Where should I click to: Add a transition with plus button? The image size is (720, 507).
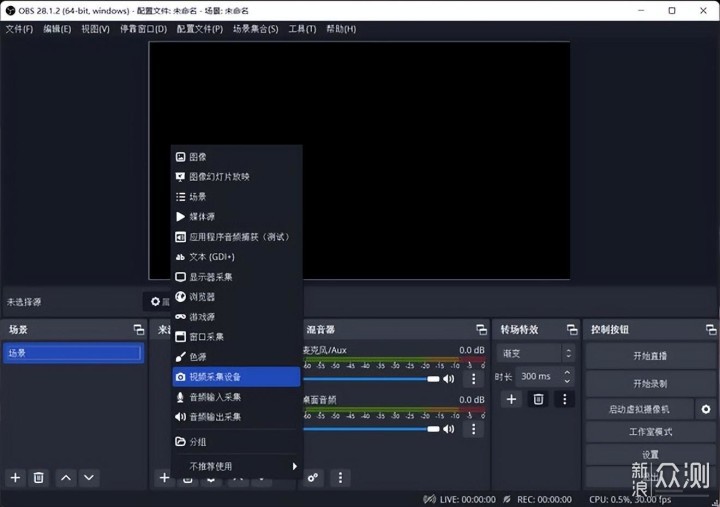click(x=512, y=399)
